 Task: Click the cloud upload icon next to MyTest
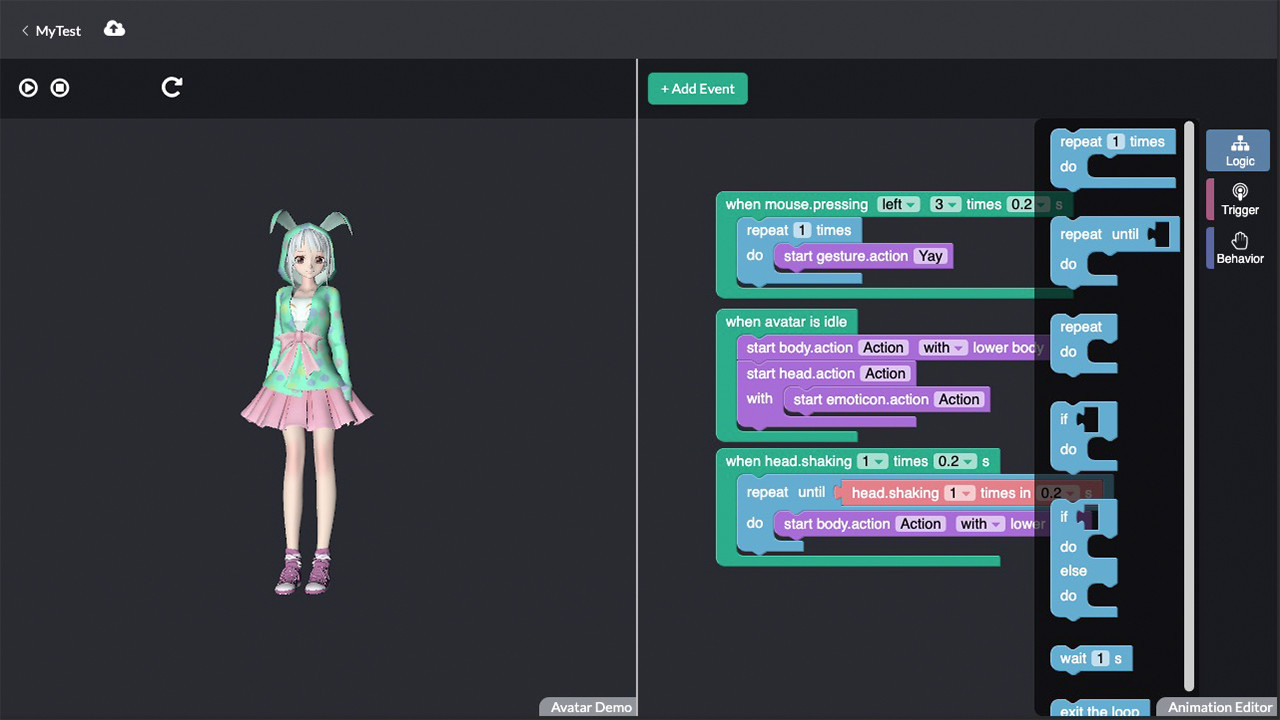(x=113, y=29)
